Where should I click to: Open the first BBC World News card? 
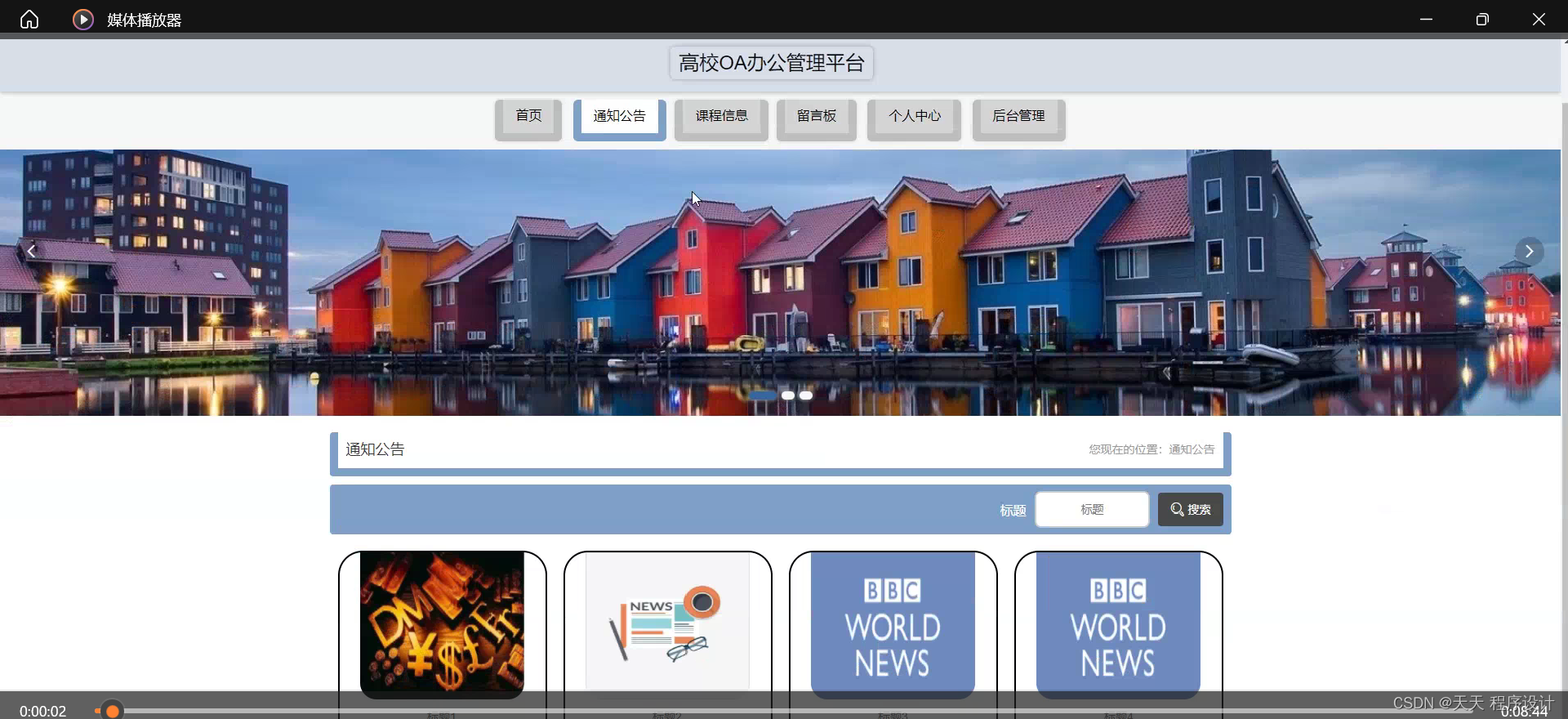point(893,625)
